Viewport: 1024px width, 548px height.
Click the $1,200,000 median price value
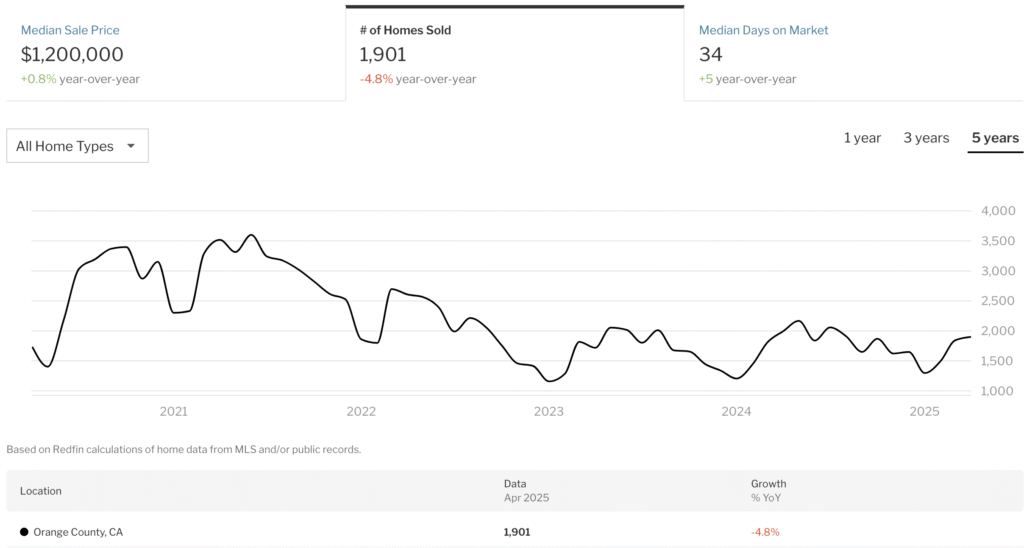(72, 55)
